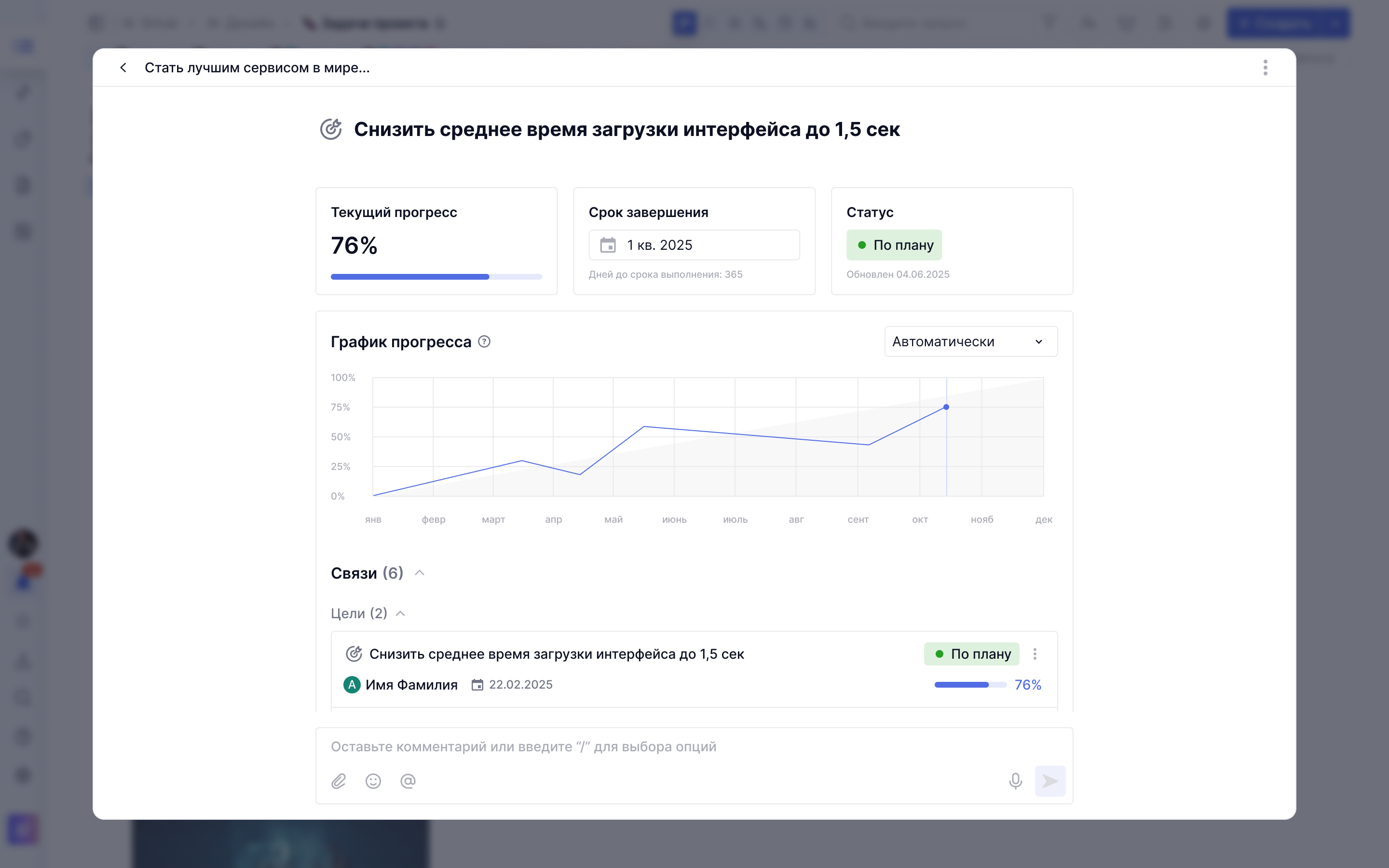Click the 75% label on the chart axis
1389x868 pixels.
340,407
